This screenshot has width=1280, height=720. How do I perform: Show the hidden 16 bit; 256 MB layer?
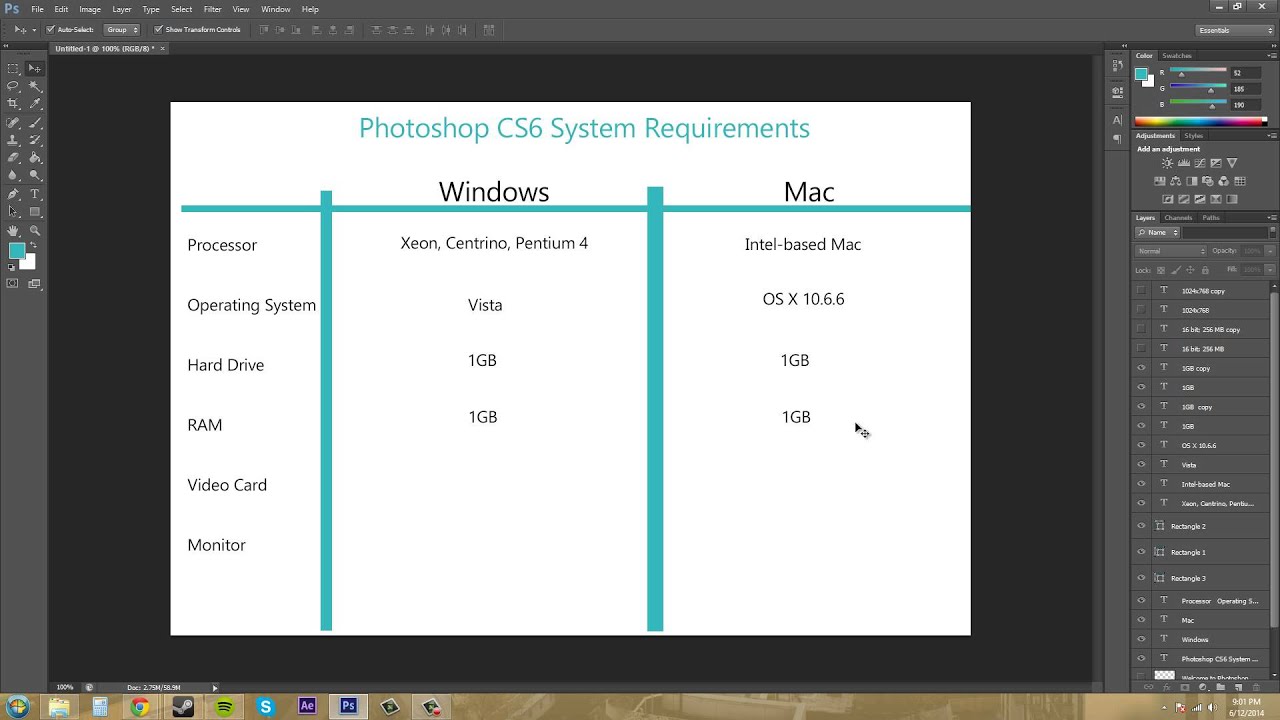[x=1141, y=349]
